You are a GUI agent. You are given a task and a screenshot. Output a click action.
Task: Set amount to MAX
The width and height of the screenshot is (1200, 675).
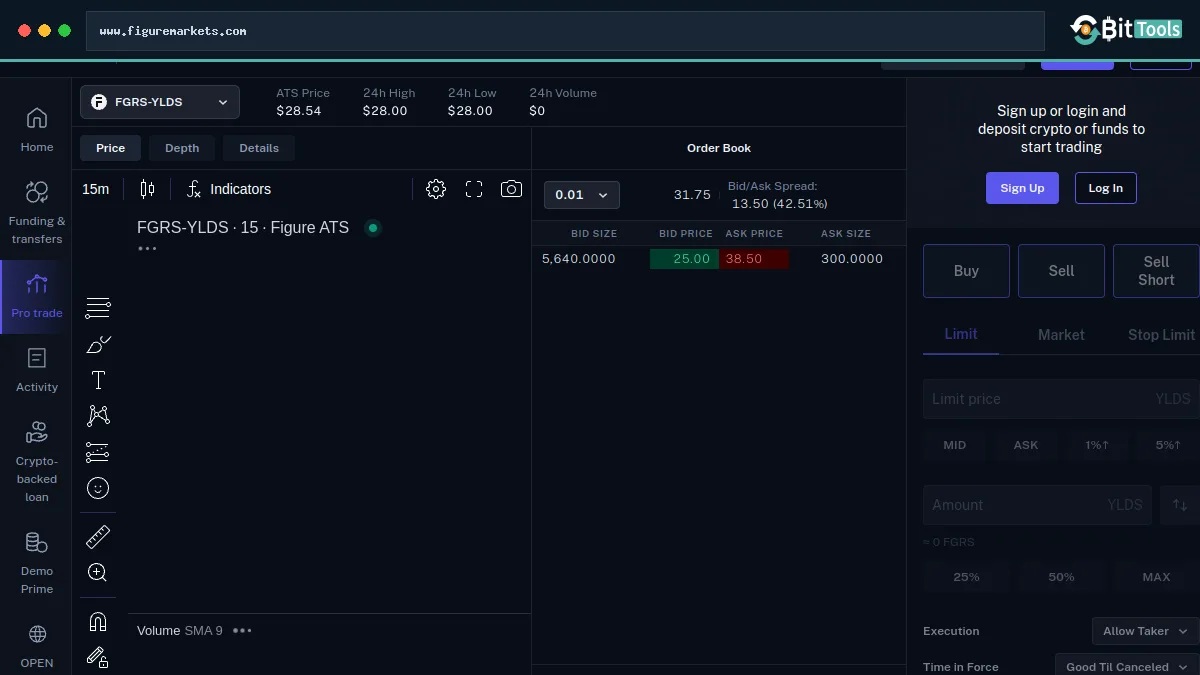coord(1156,577)
